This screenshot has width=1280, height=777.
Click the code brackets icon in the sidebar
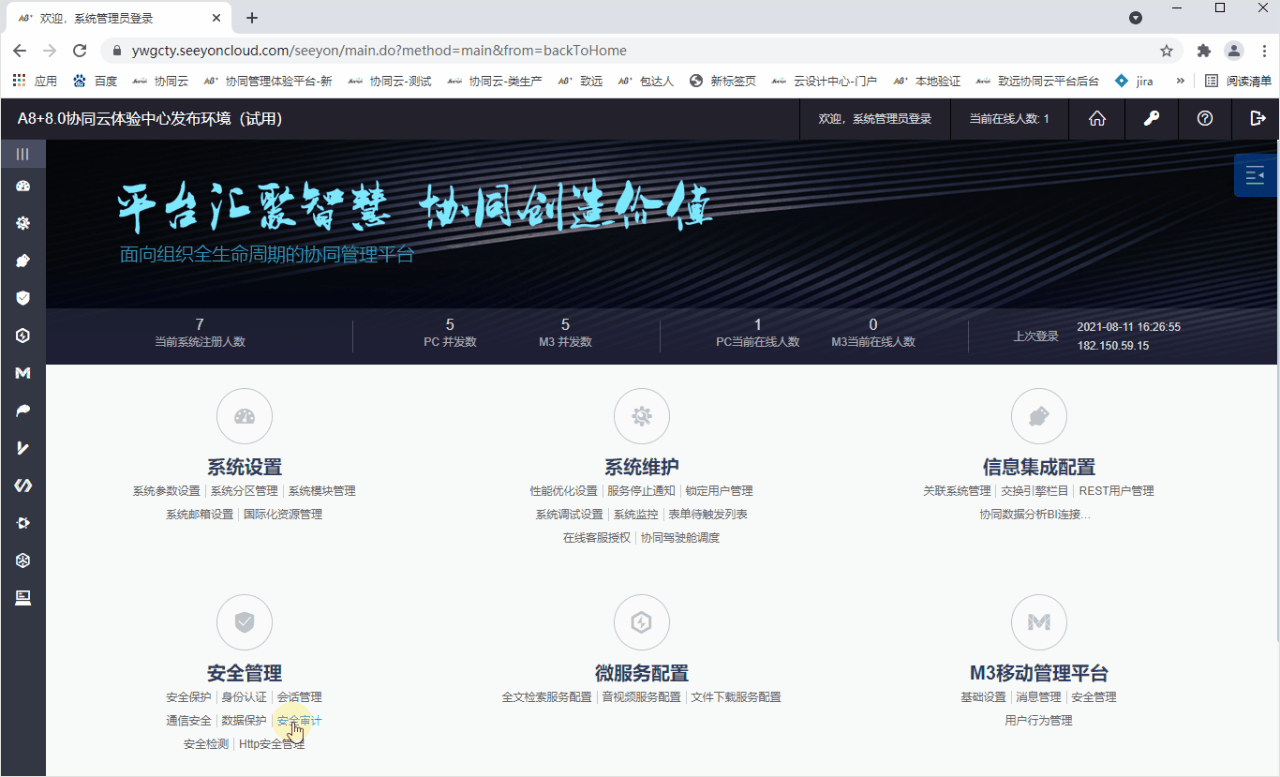pos(22,485)
